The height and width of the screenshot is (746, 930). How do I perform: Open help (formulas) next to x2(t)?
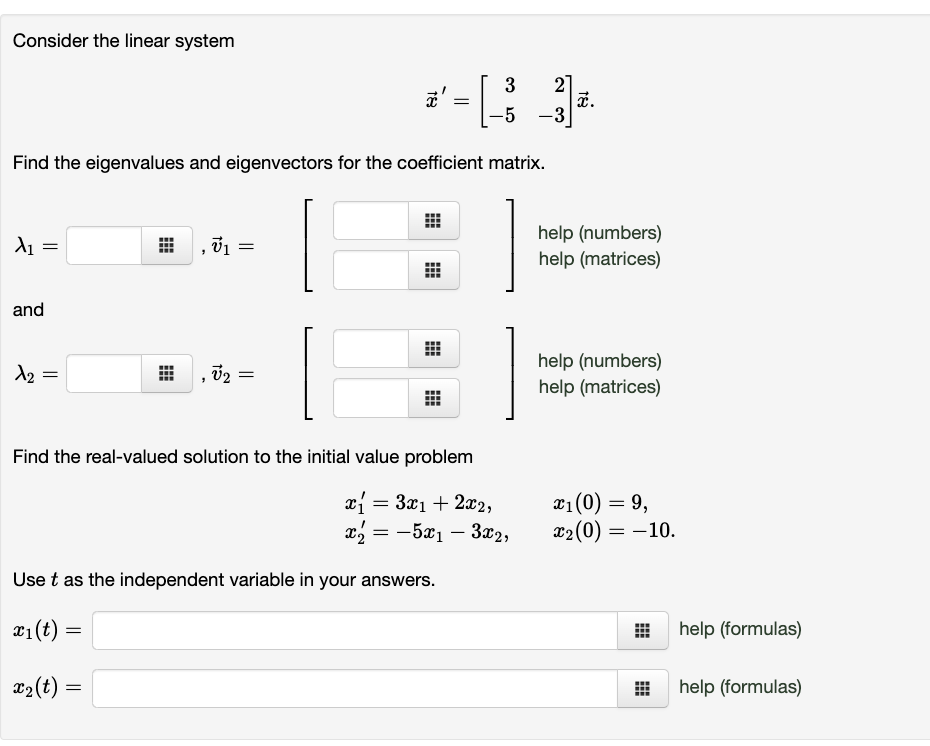point(738,687)
